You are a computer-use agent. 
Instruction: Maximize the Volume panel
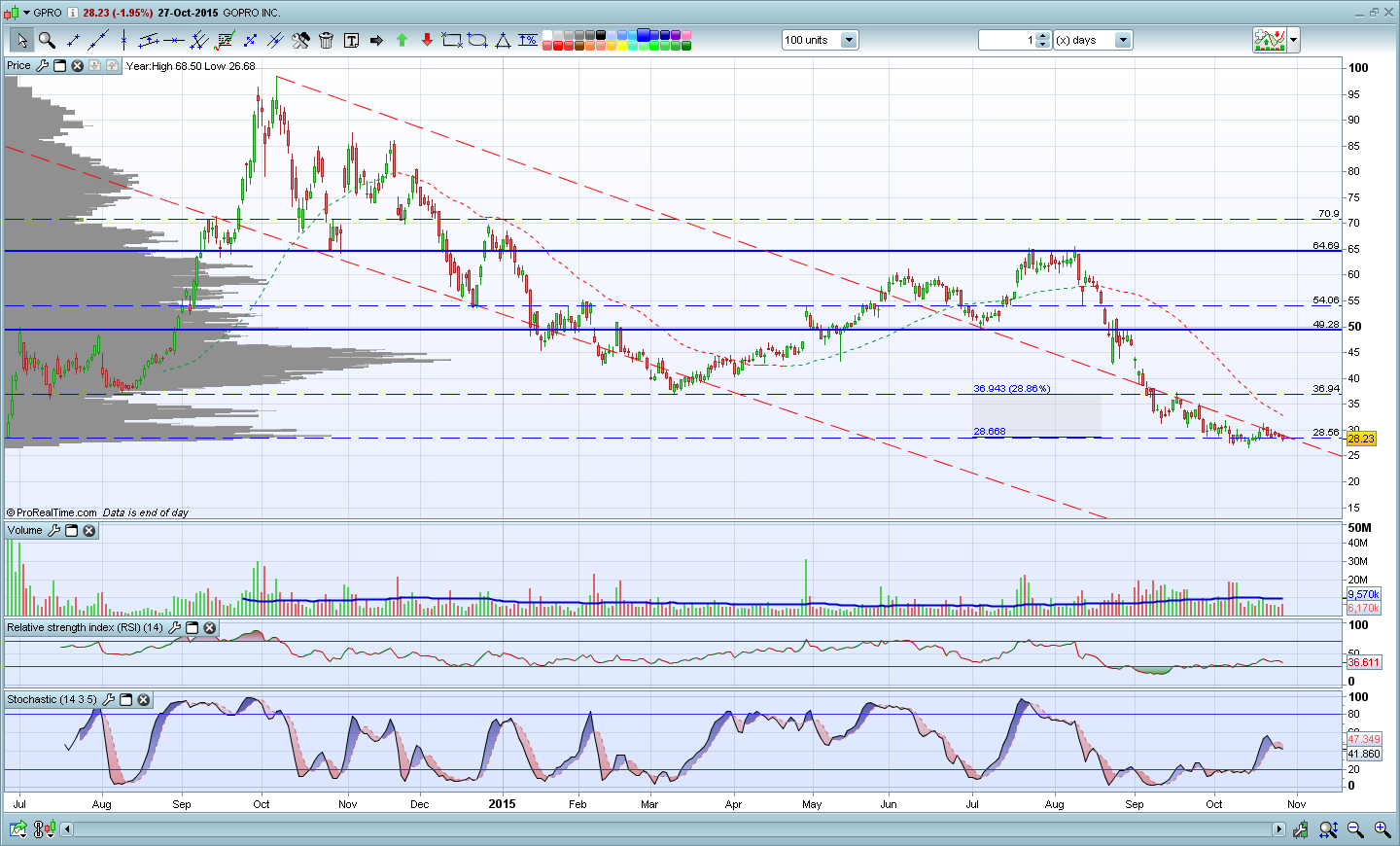pyautogui.click(x=72, y=530)
